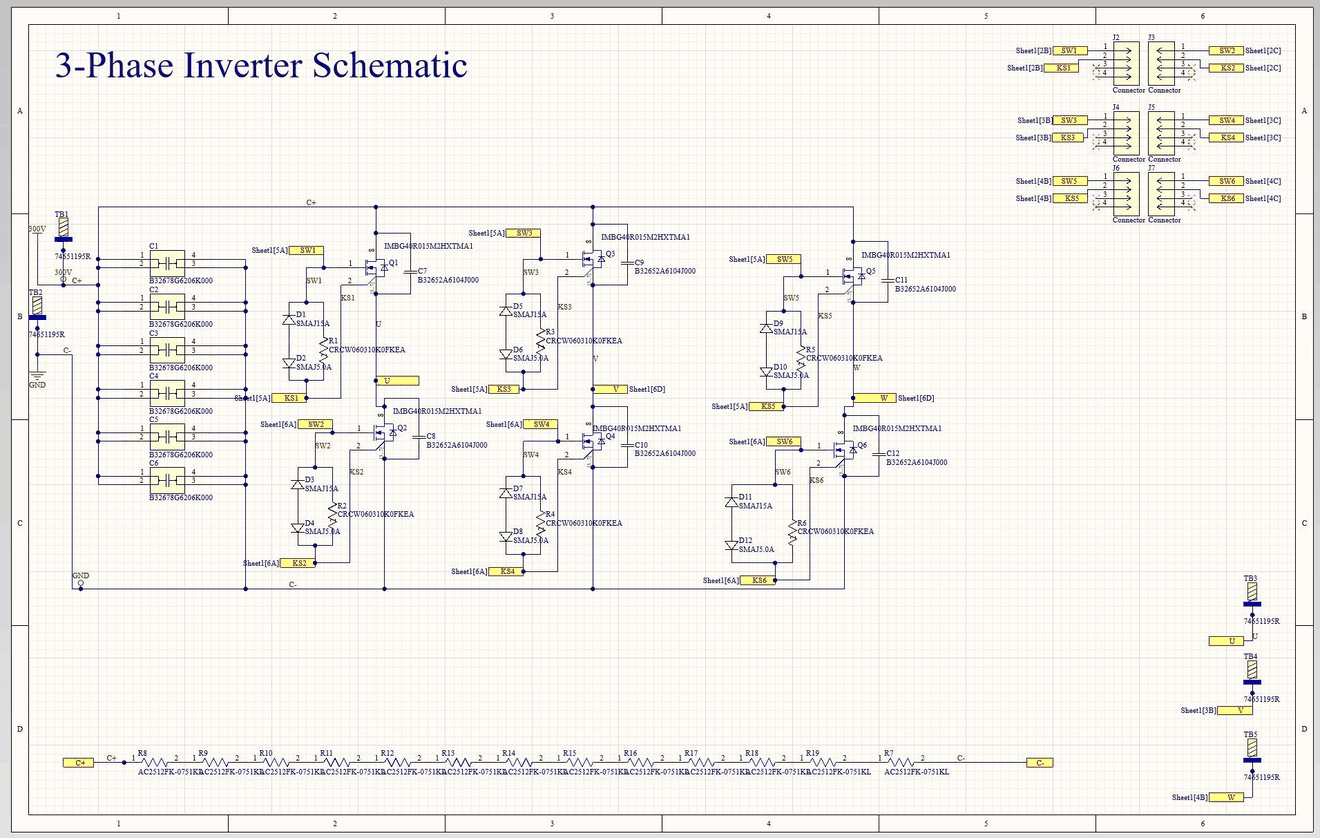Click the KS2 port label

pyautogui.click(x=299, y=563)
